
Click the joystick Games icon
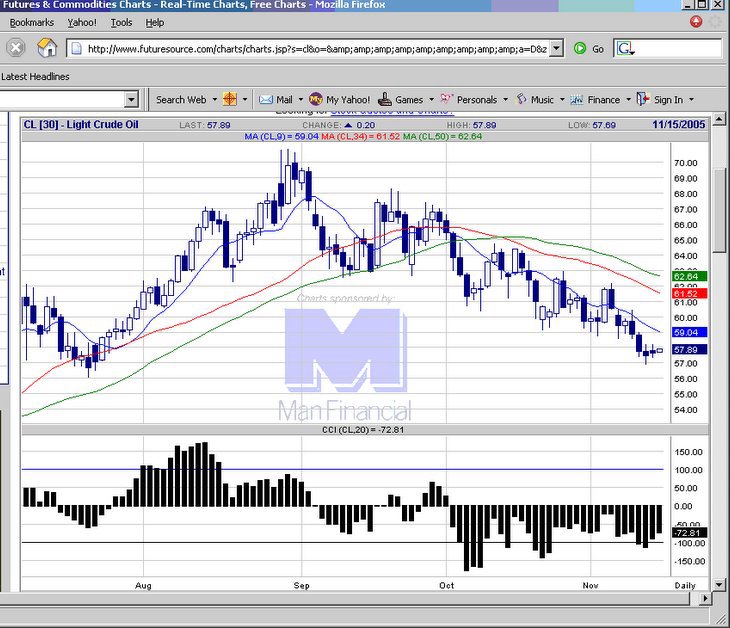385,99
